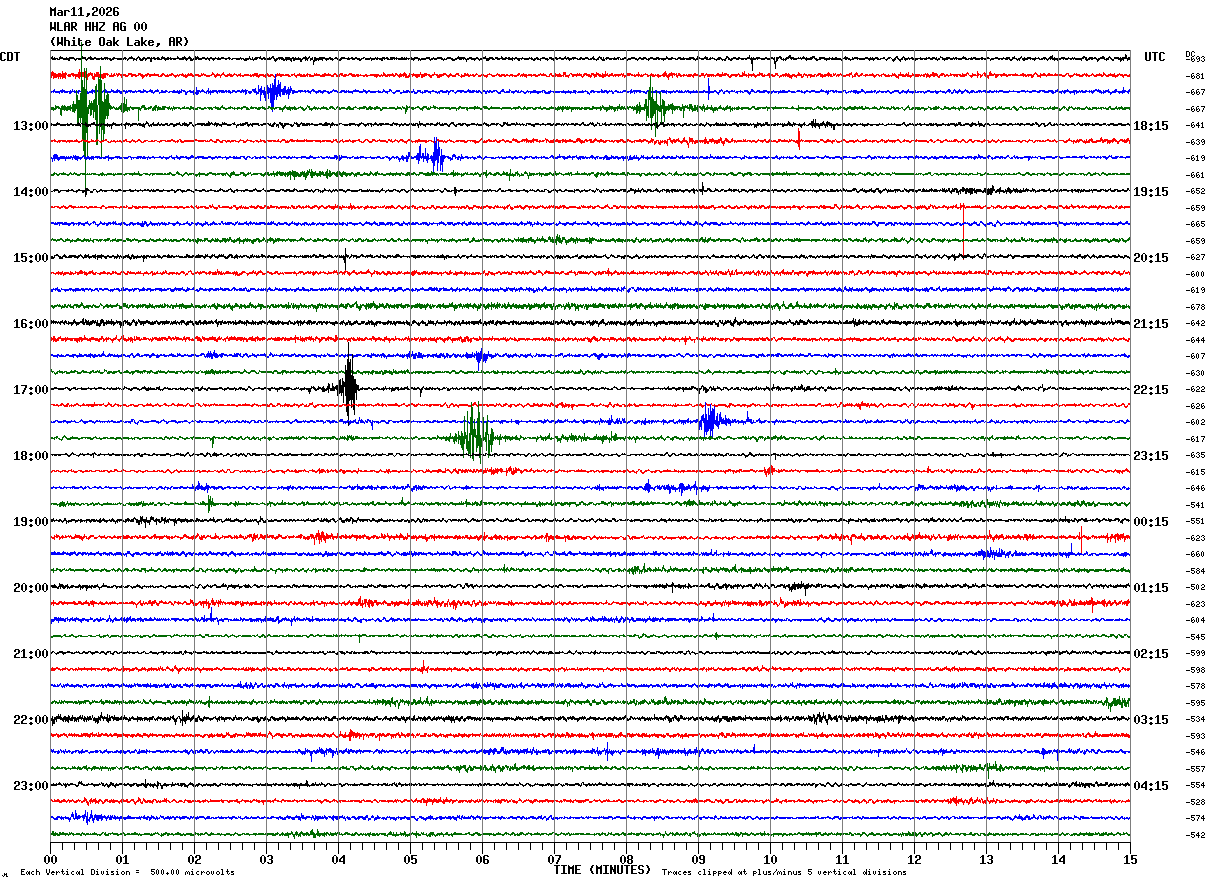Click the big green seismic burst near minute 06

coord(475,435)
